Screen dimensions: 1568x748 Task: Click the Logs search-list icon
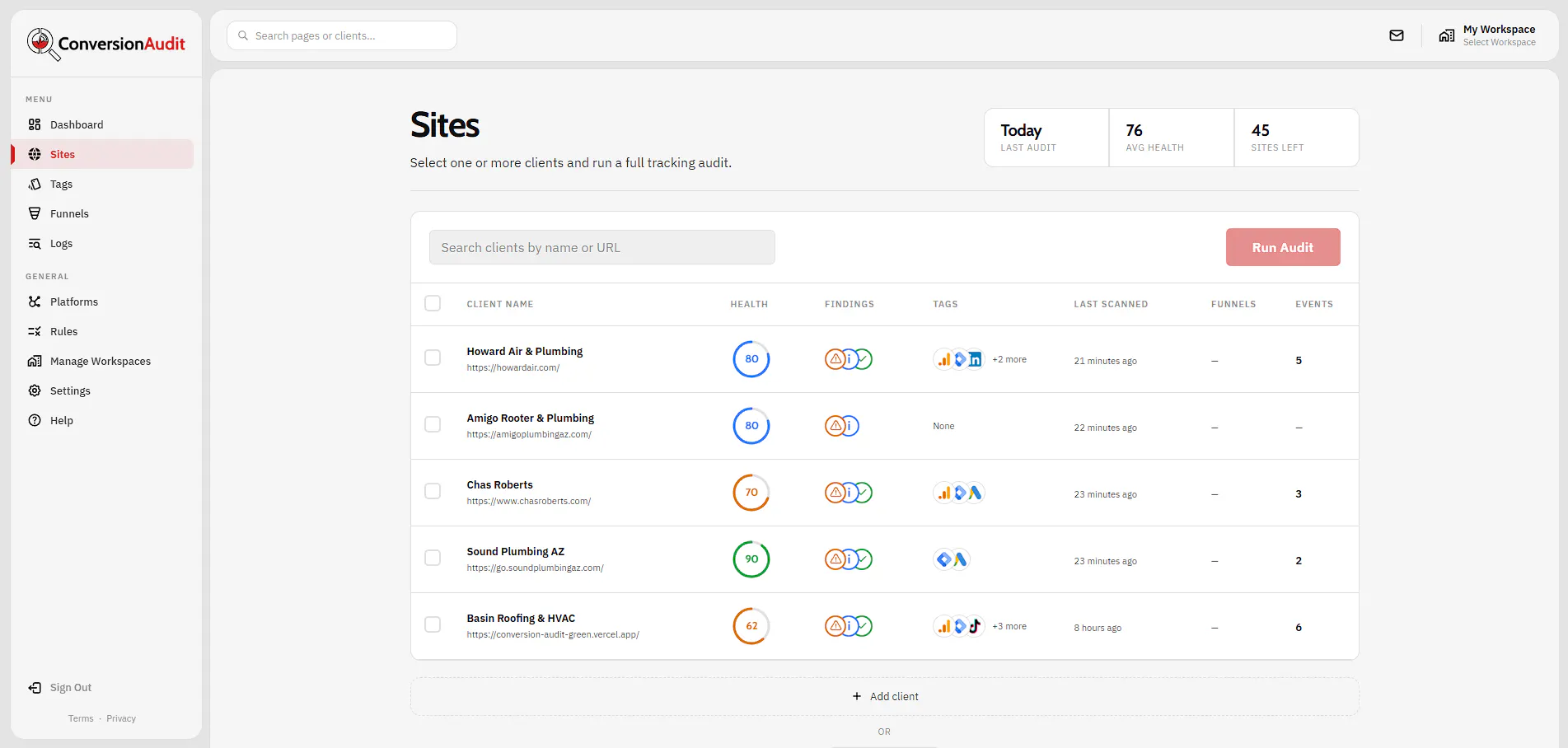tap(35, 243)
